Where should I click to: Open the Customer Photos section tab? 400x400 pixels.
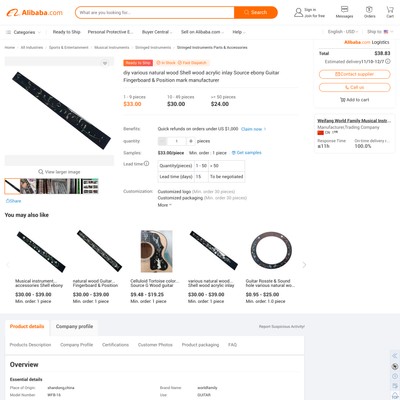[x=155, y=345]
